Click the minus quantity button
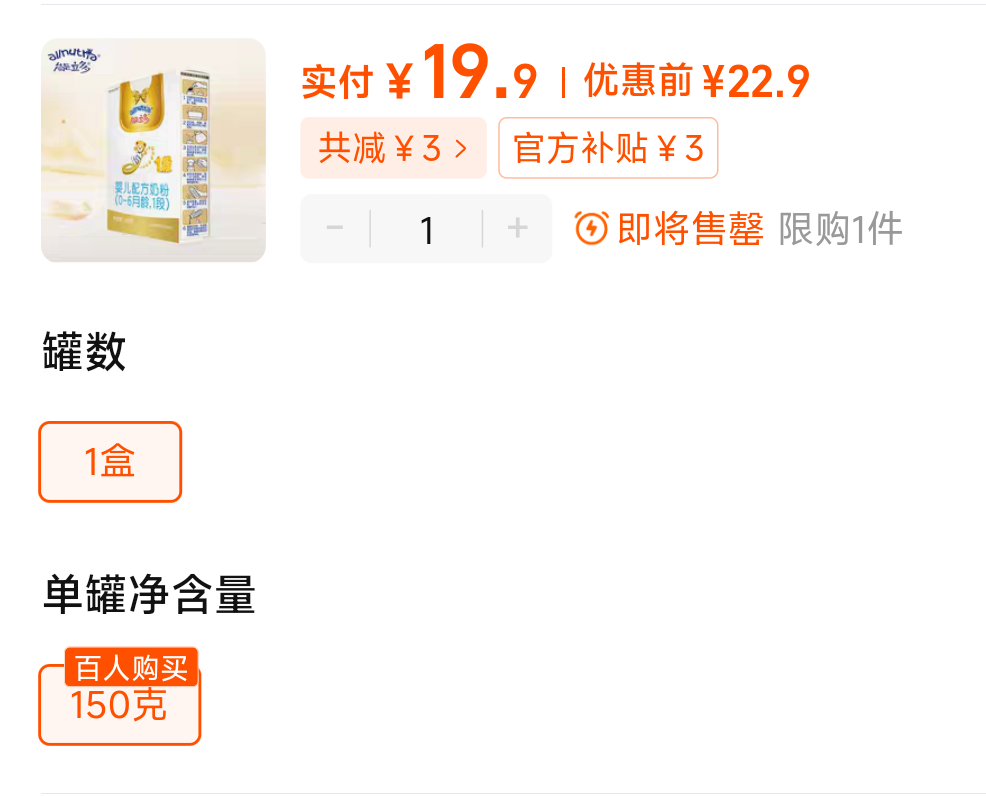 click(335, 228)
